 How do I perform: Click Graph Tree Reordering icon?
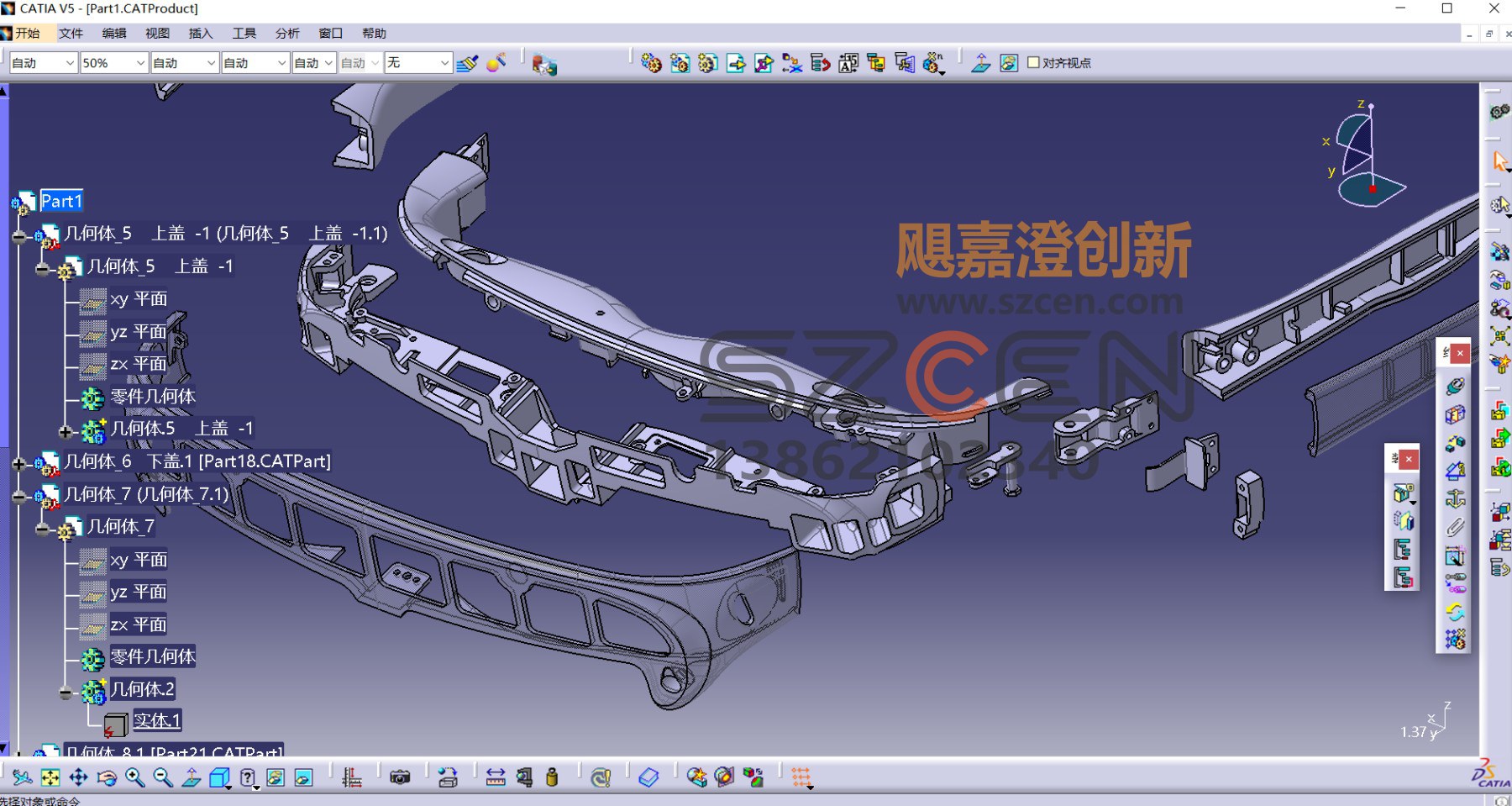pos(821,63)
